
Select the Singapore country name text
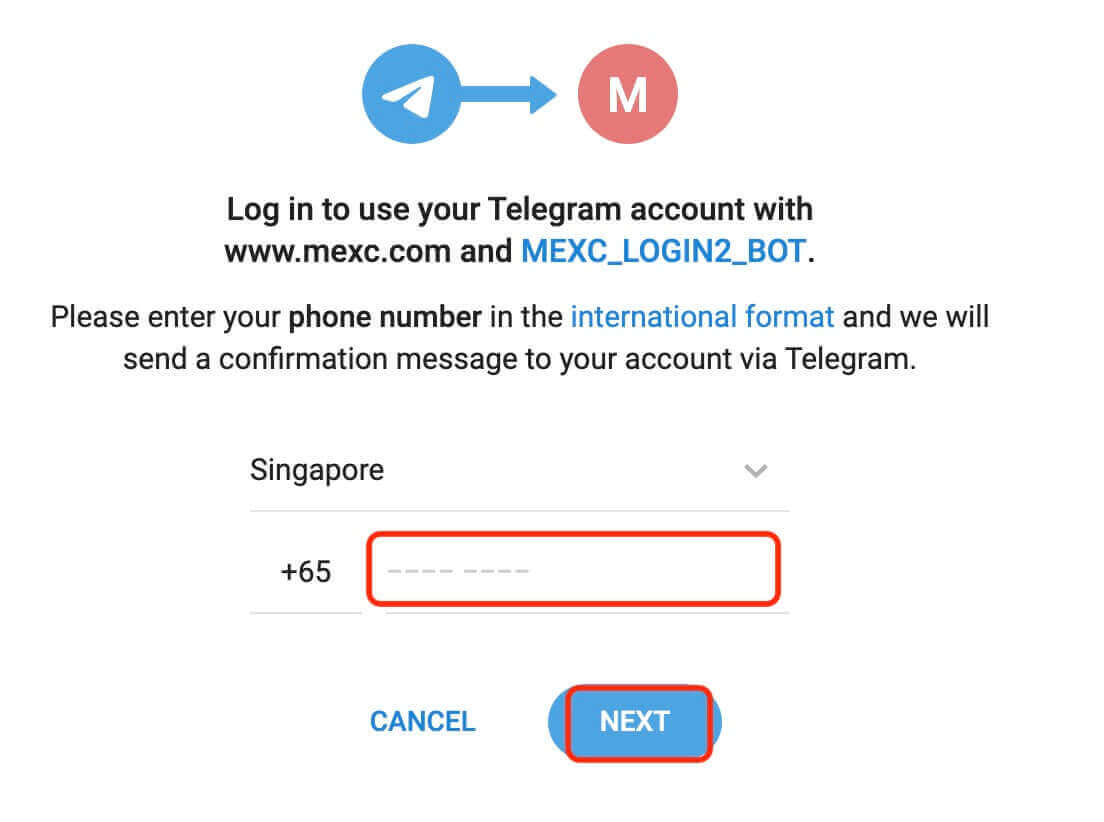click(316, 470)
